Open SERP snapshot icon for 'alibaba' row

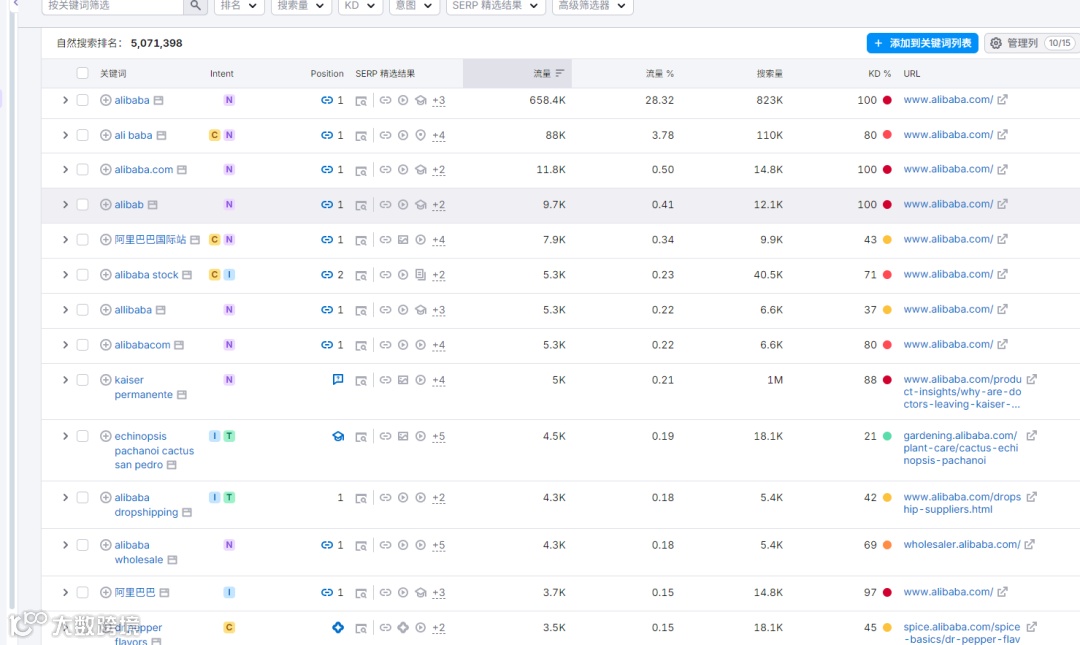pyautogui.click(x=361, y=101)
